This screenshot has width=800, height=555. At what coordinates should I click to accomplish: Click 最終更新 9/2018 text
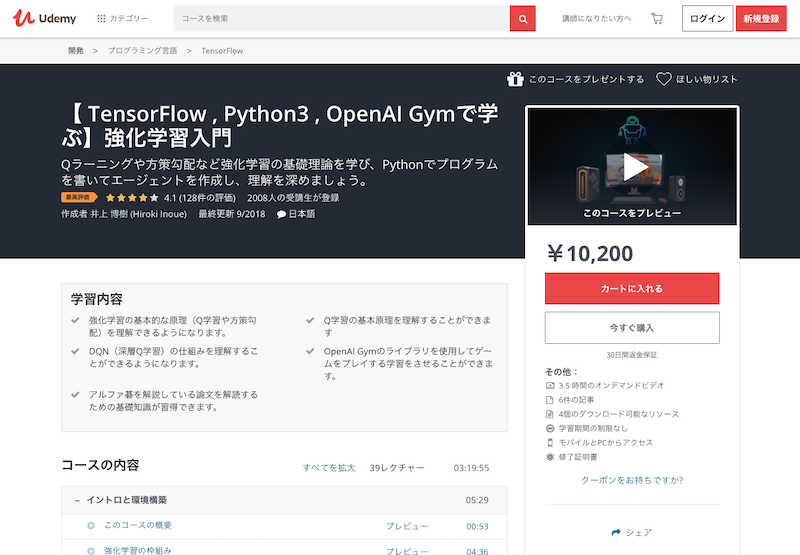pyautogui.click(x=232, y=214)
